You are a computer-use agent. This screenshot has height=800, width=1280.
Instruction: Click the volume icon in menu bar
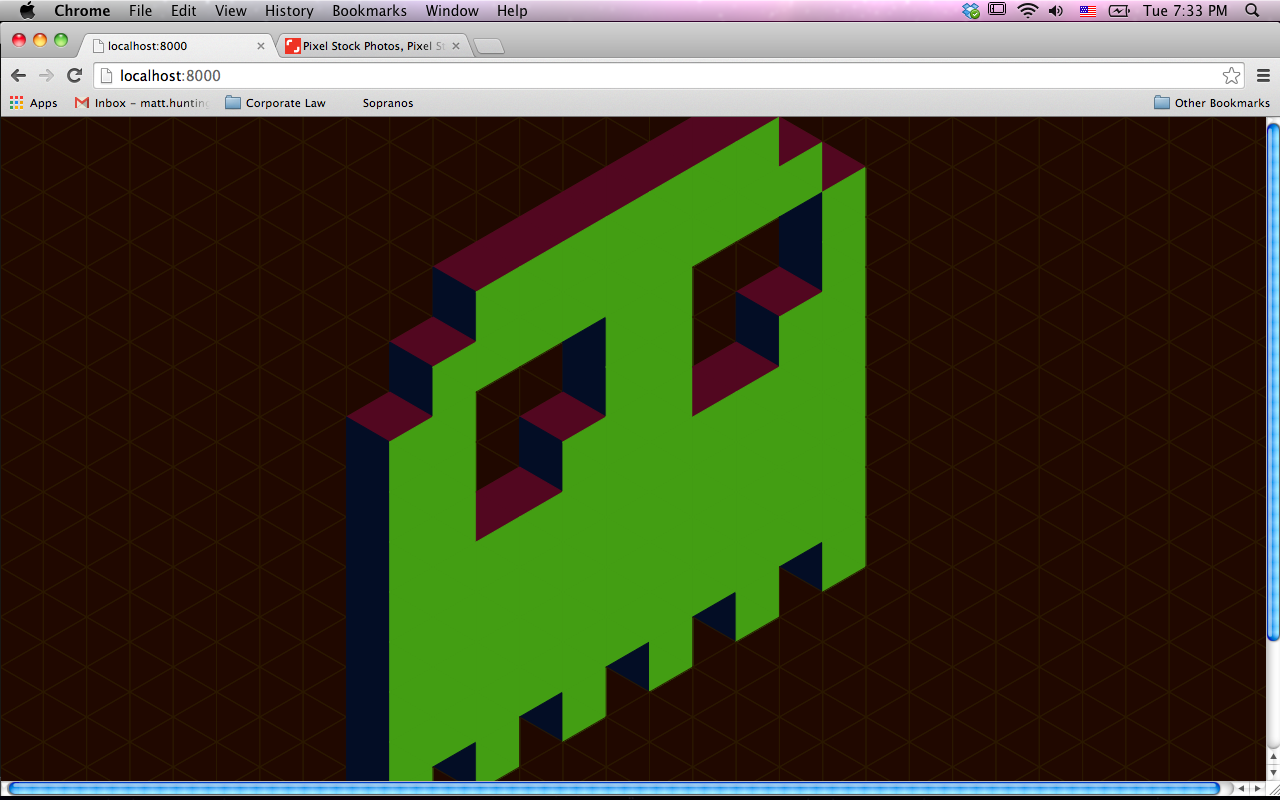[x=1056, y=11]
